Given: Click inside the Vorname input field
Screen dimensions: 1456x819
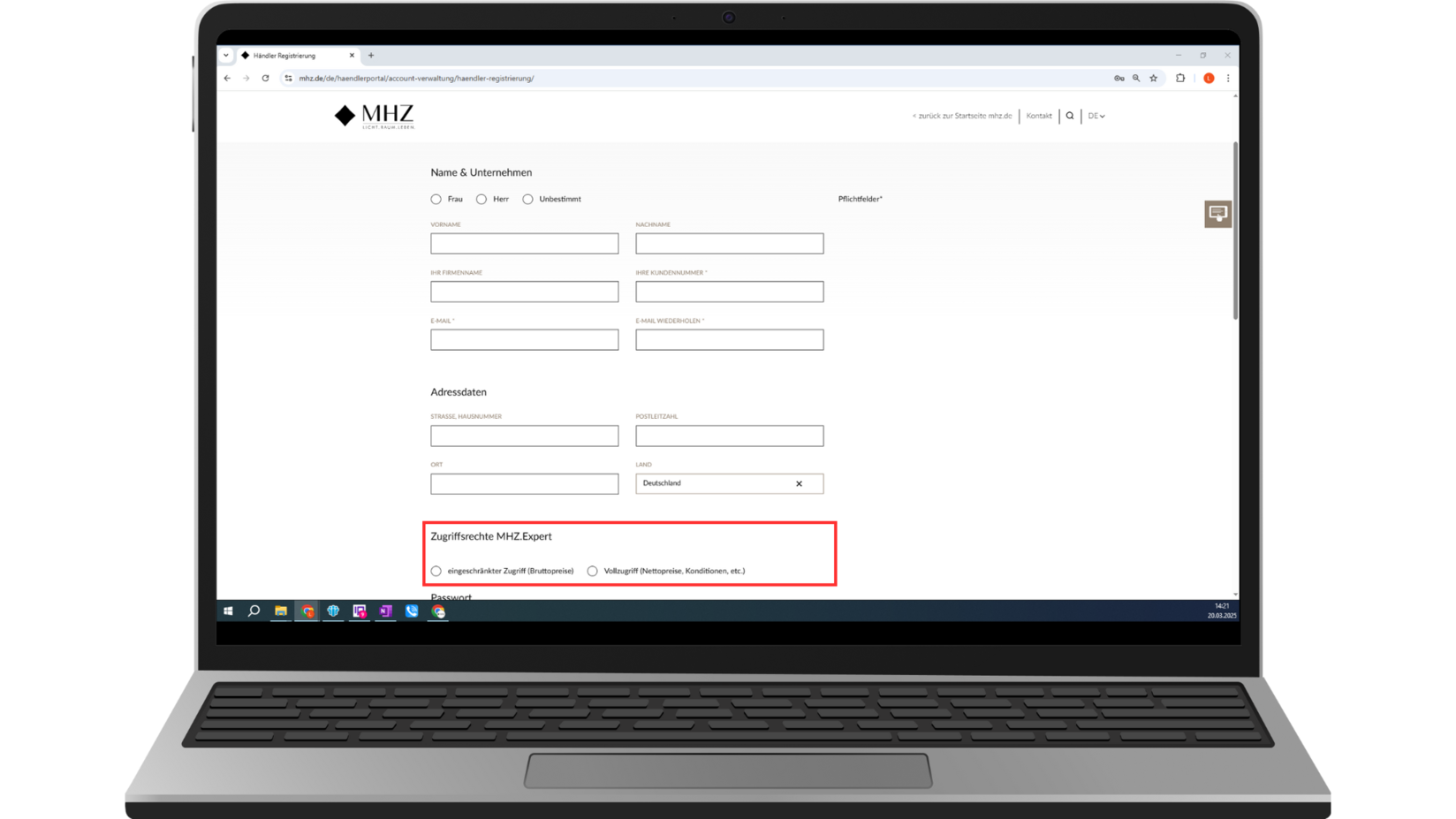Looking at the screenshot, I should point(524,244).
